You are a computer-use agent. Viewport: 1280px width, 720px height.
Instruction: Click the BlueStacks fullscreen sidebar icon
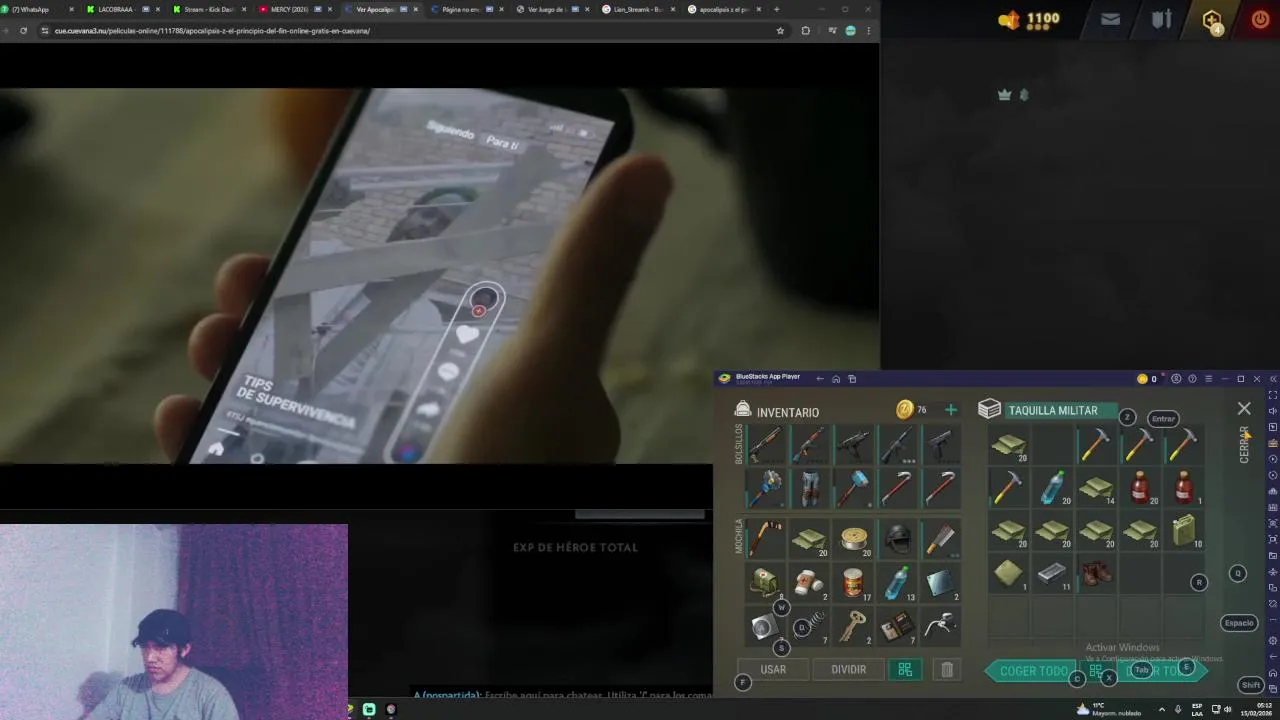[1272, 395]
